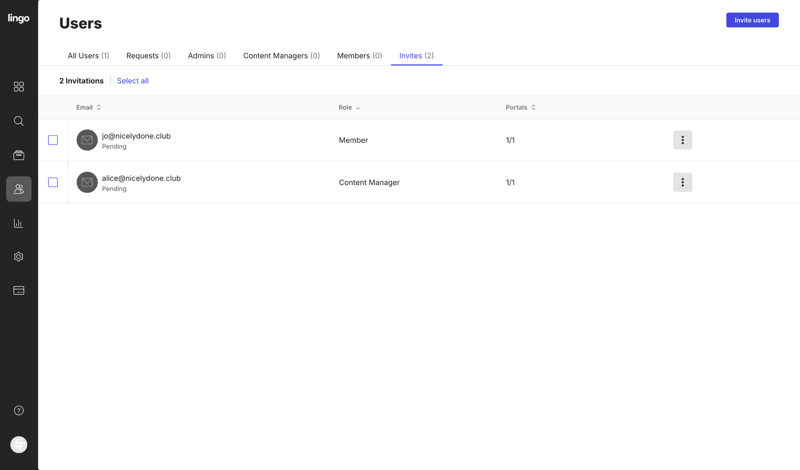800x470 pixels.
Task: Check the box for alice@nicelydone.club invitation
Action: pyautogui.click(x=53, y=182)
